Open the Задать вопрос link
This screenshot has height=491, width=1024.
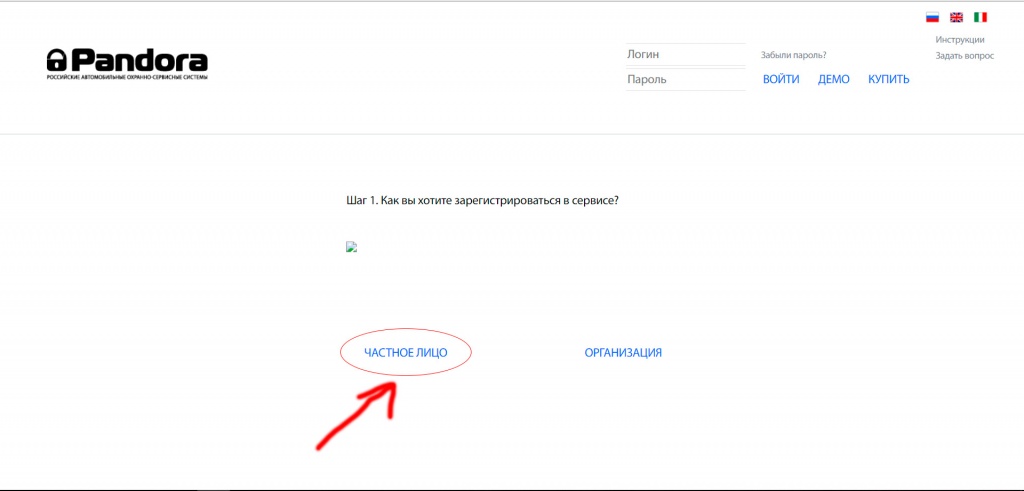point(964,56)
